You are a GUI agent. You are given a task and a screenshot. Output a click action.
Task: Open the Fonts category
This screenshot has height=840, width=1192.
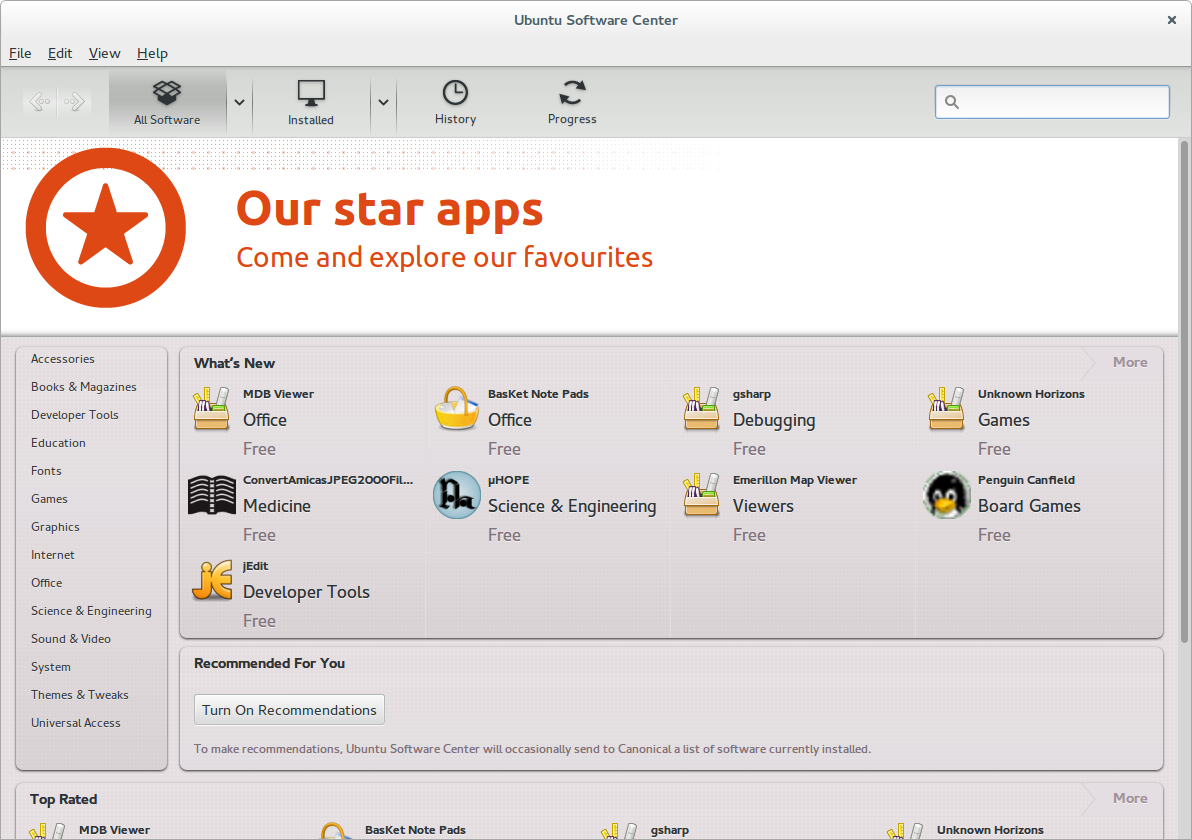(46, 471)
